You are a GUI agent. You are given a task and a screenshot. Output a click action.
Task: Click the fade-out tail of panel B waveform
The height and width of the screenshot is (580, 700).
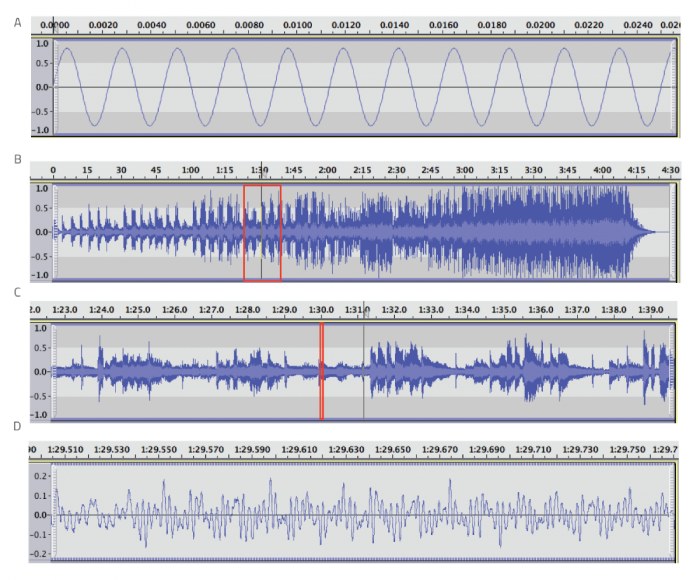click(x=645, y=232)
